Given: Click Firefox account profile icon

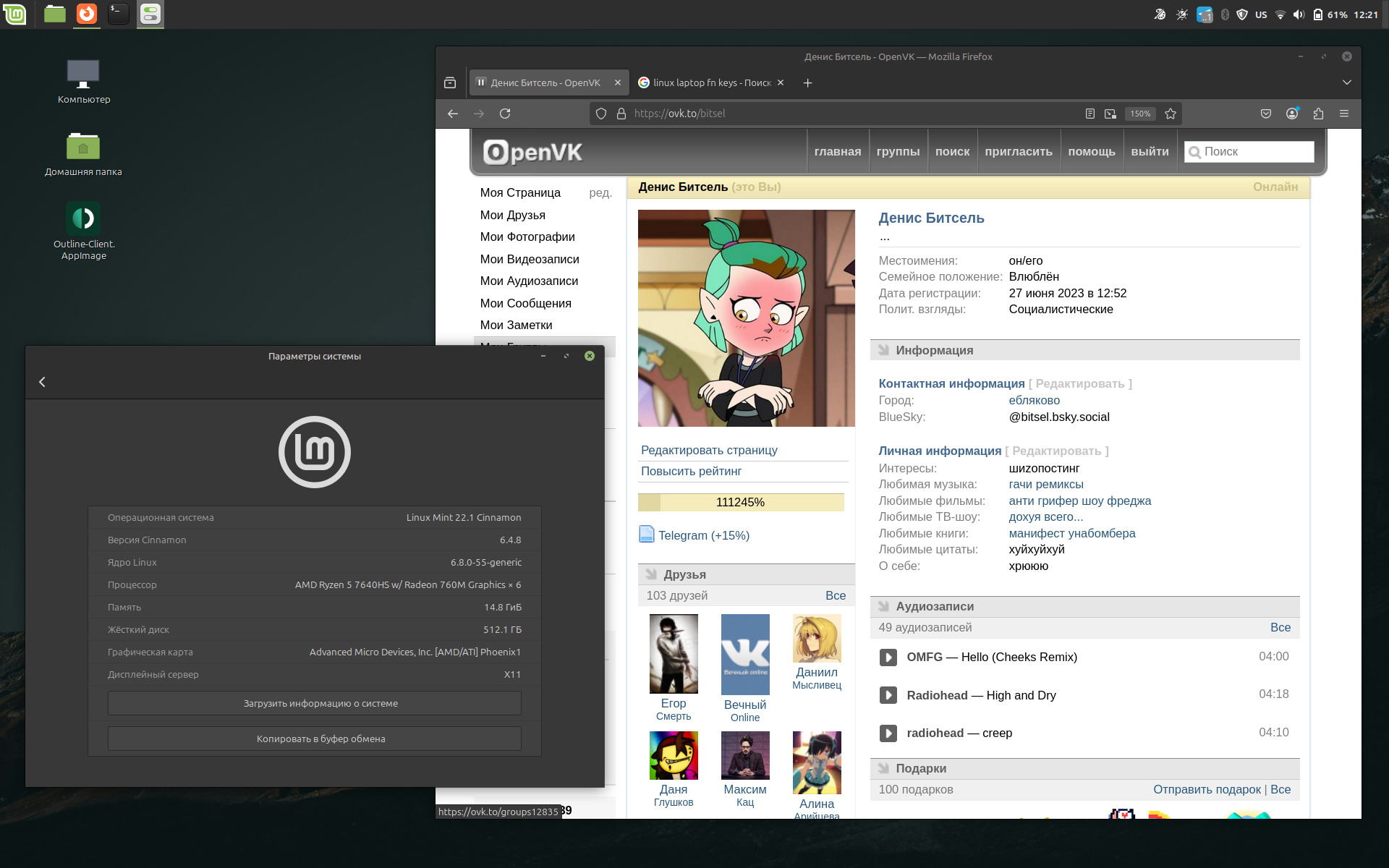Looking at the screenshot, I should pos(1292,114).
